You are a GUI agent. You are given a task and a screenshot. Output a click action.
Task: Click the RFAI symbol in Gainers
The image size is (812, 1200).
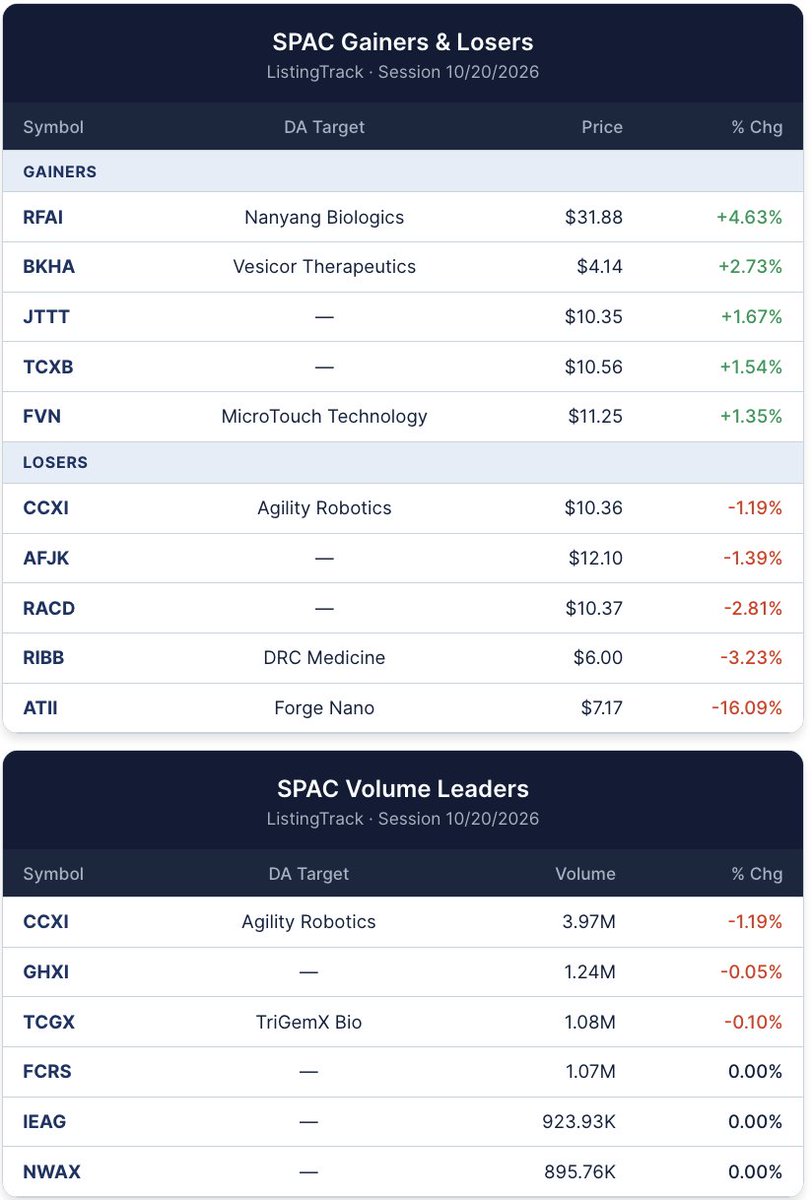point(43,217)
